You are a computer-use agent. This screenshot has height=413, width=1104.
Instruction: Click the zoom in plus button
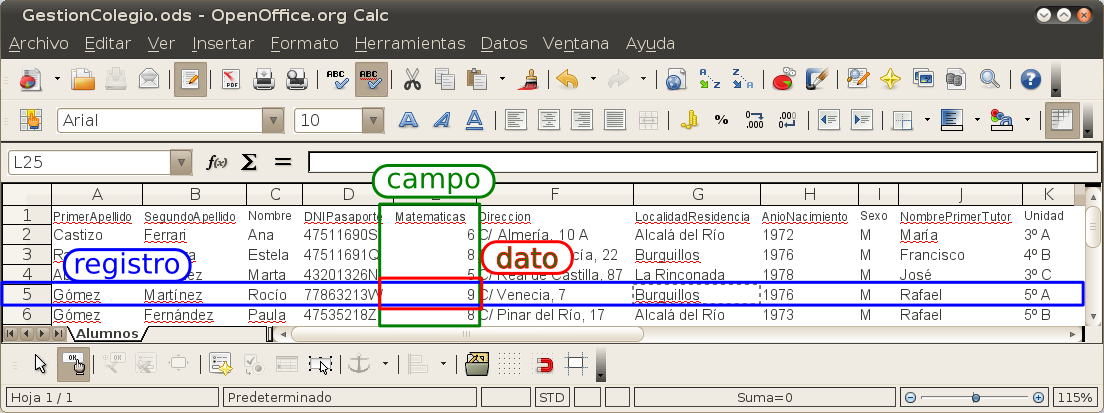click(x=1039, y=398)
